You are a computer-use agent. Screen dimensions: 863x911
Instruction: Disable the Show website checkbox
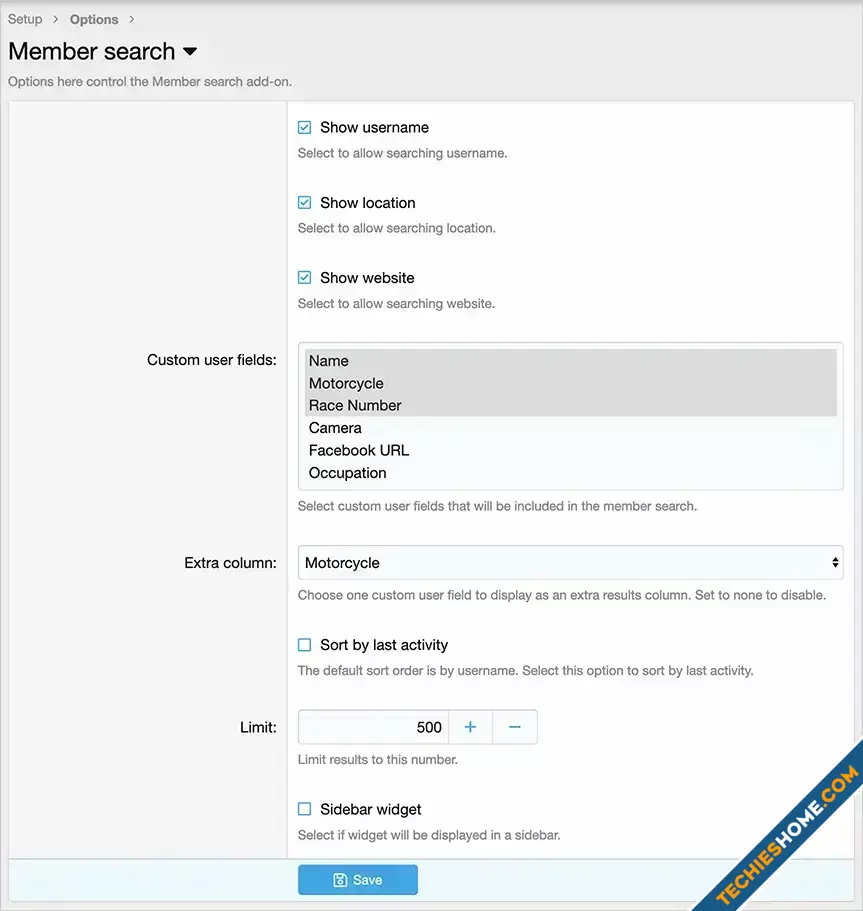[x=305, y=278]
